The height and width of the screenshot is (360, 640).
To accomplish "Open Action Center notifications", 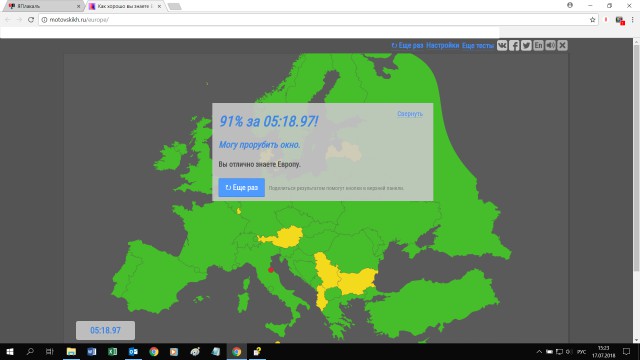I will [627, 351].
